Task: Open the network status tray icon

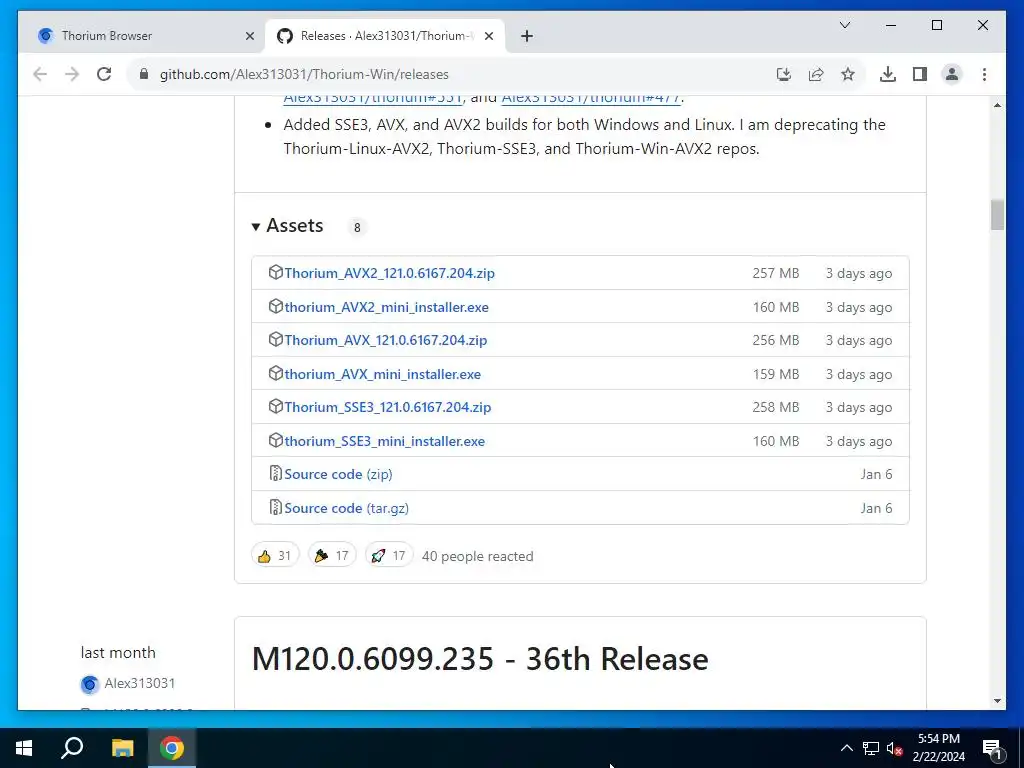Action: 871,748
